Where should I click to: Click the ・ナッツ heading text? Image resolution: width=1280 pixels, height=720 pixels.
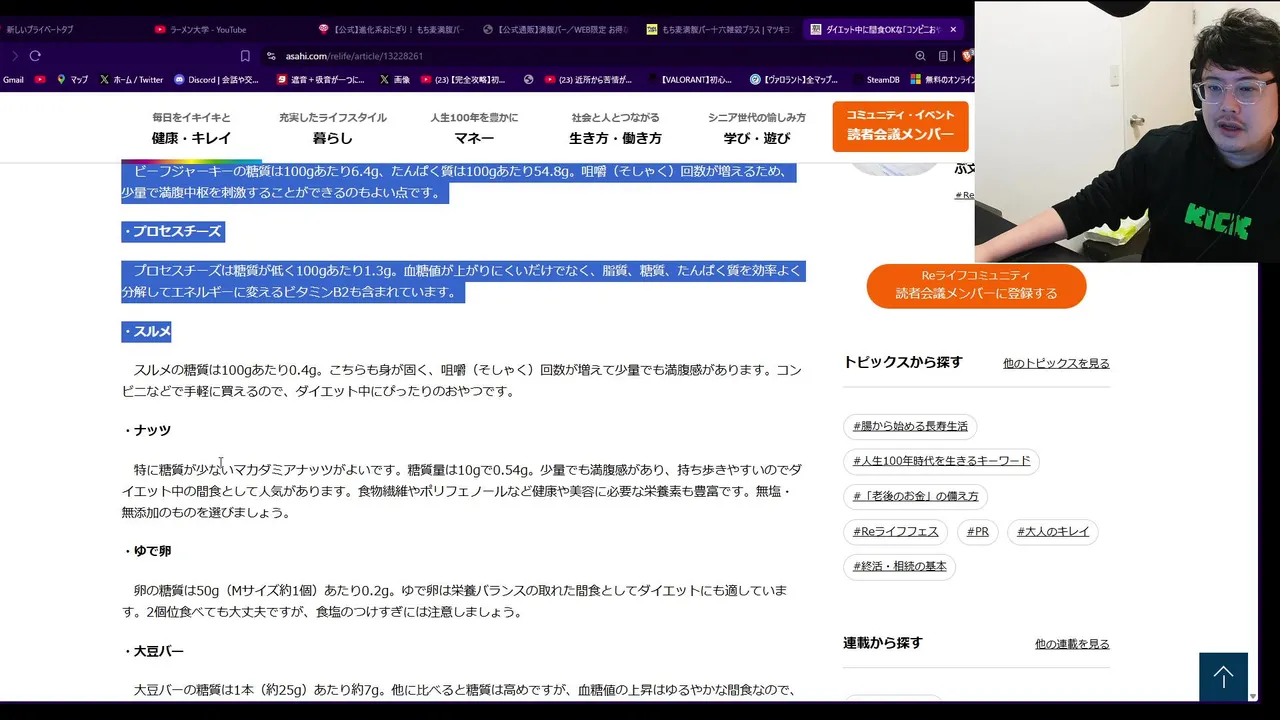pos(147,430)
